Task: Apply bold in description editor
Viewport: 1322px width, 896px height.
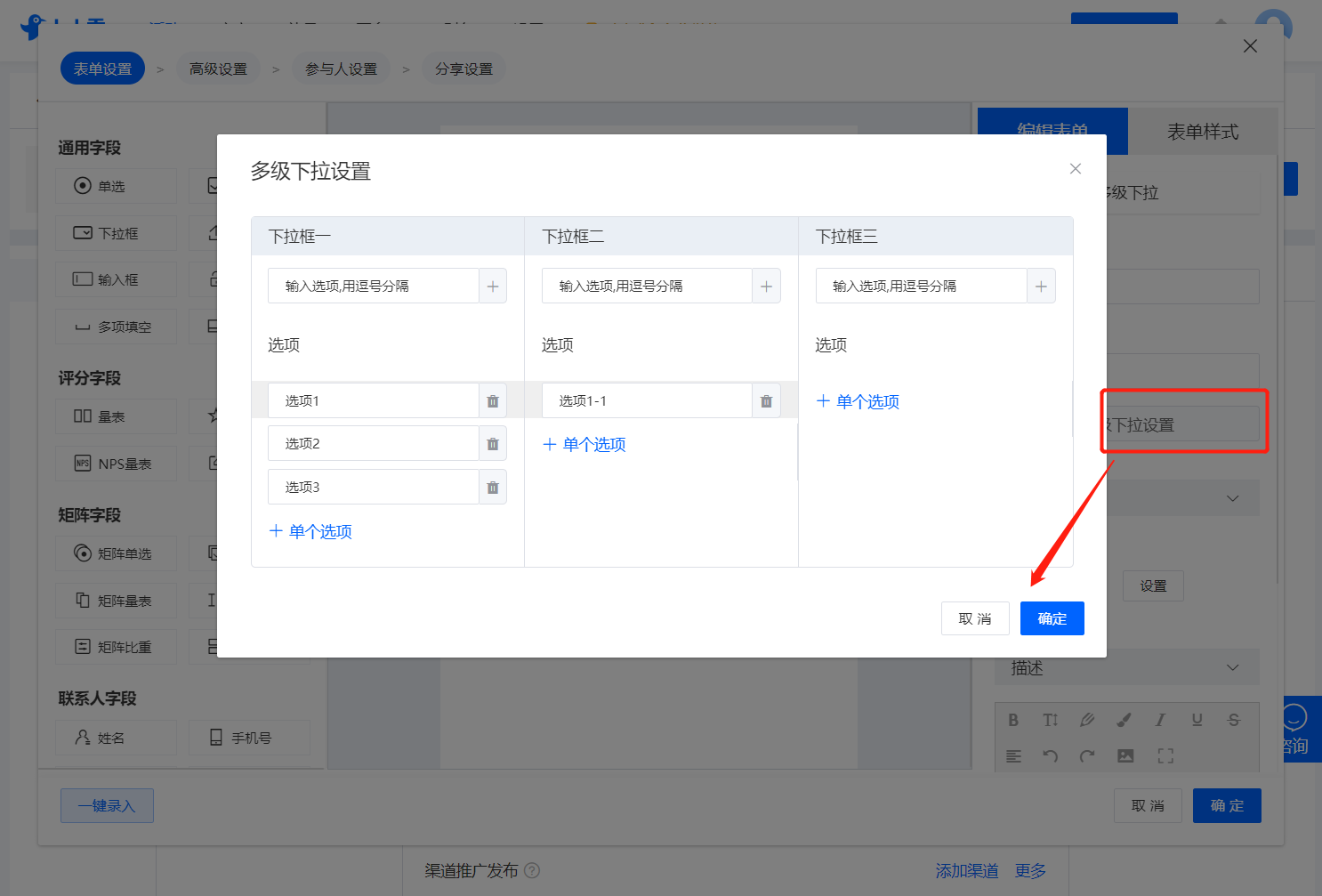Action: point(1013,720)
